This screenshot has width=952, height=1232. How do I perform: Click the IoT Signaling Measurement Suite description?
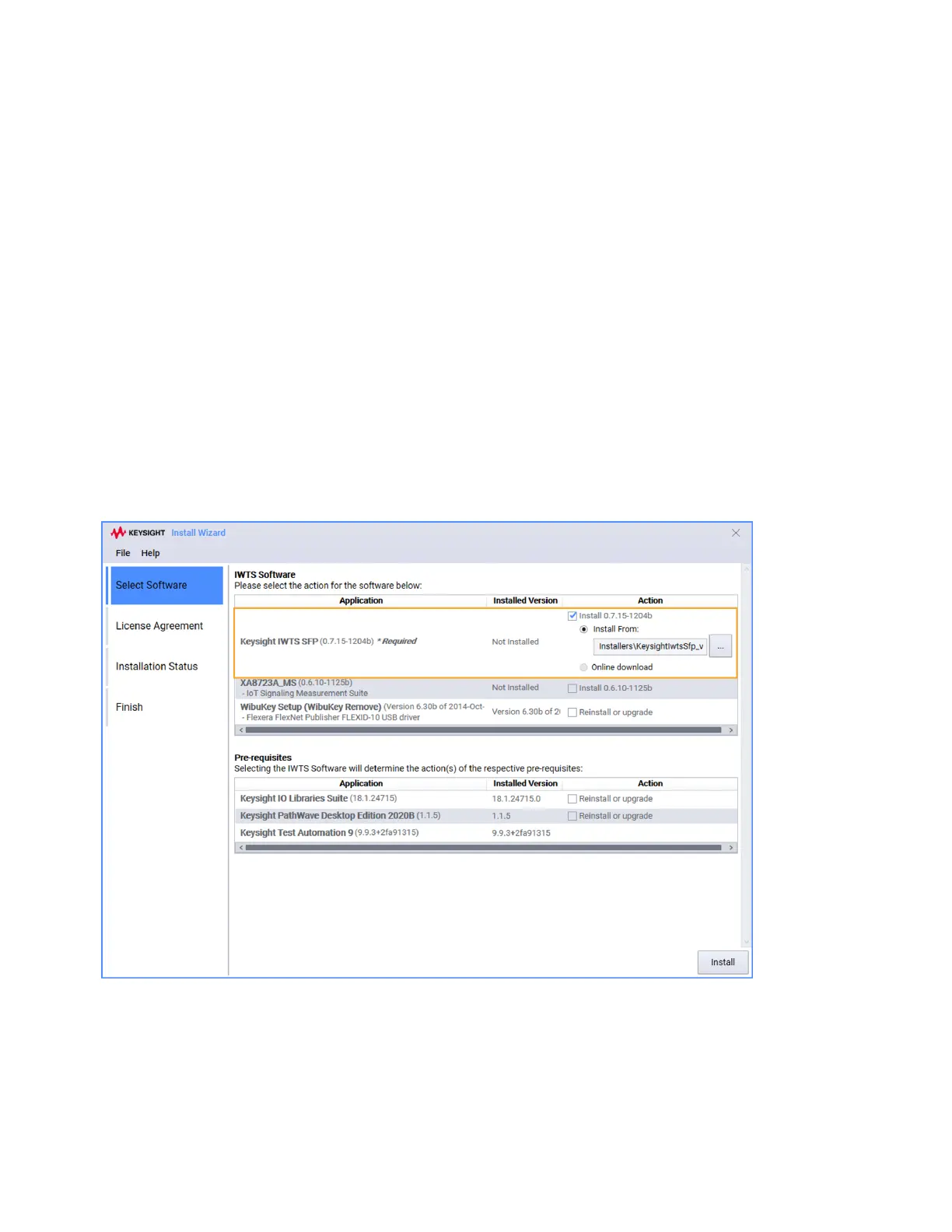305,693
